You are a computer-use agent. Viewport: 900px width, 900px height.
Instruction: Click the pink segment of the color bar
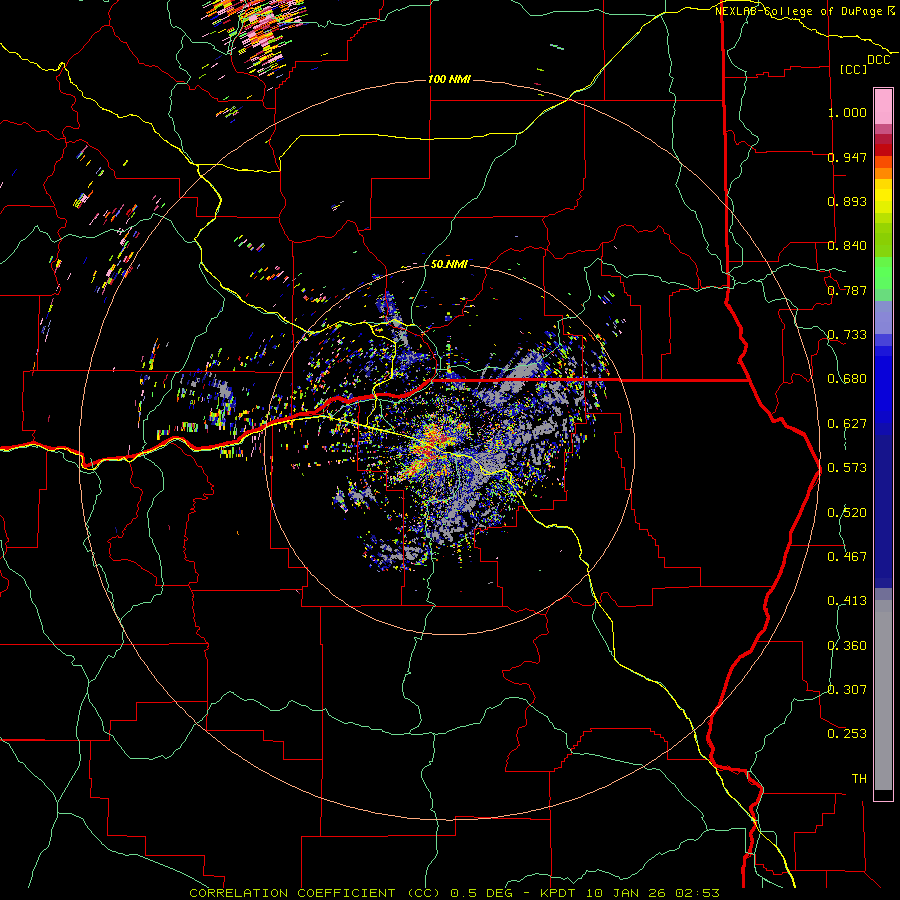click(x=883, y=106)
